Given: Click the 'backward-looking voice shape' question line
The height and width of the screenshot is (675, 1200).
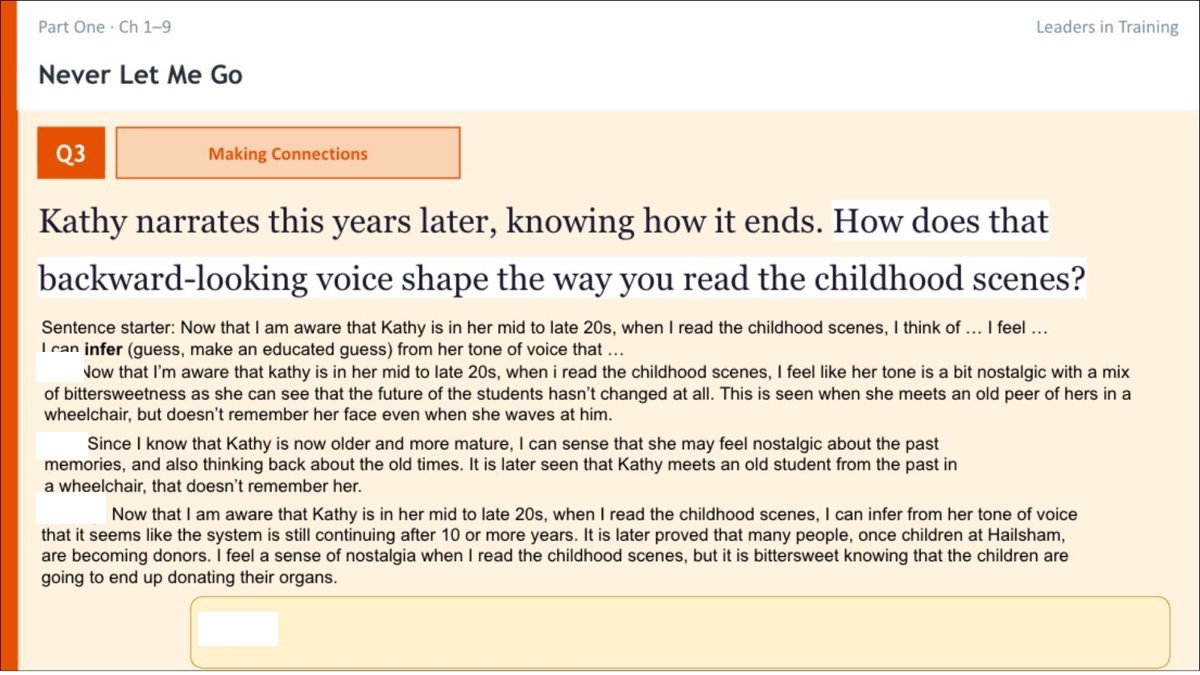Looking at the screenshot, I should click(562, 279).
